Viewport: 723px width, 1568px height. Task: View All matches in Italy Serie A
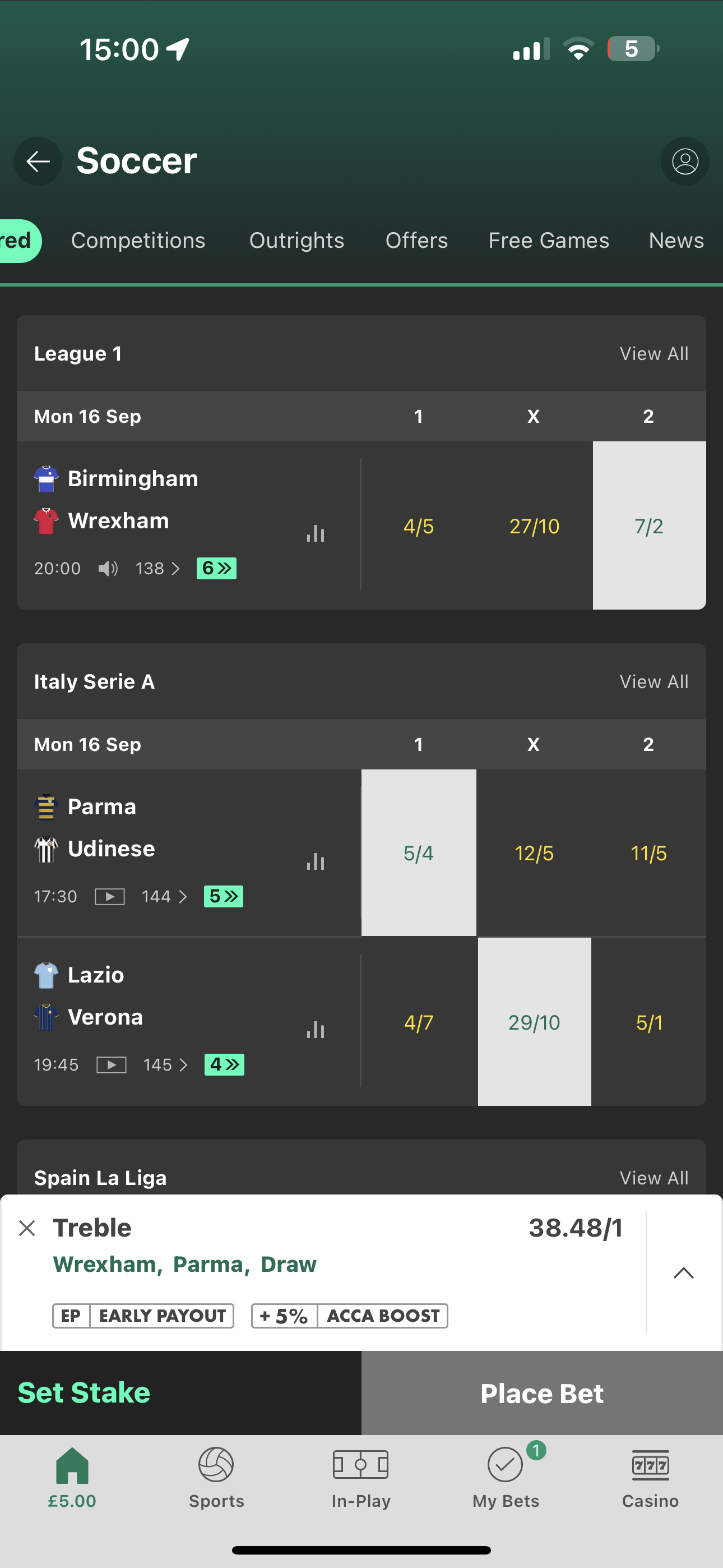654,681
